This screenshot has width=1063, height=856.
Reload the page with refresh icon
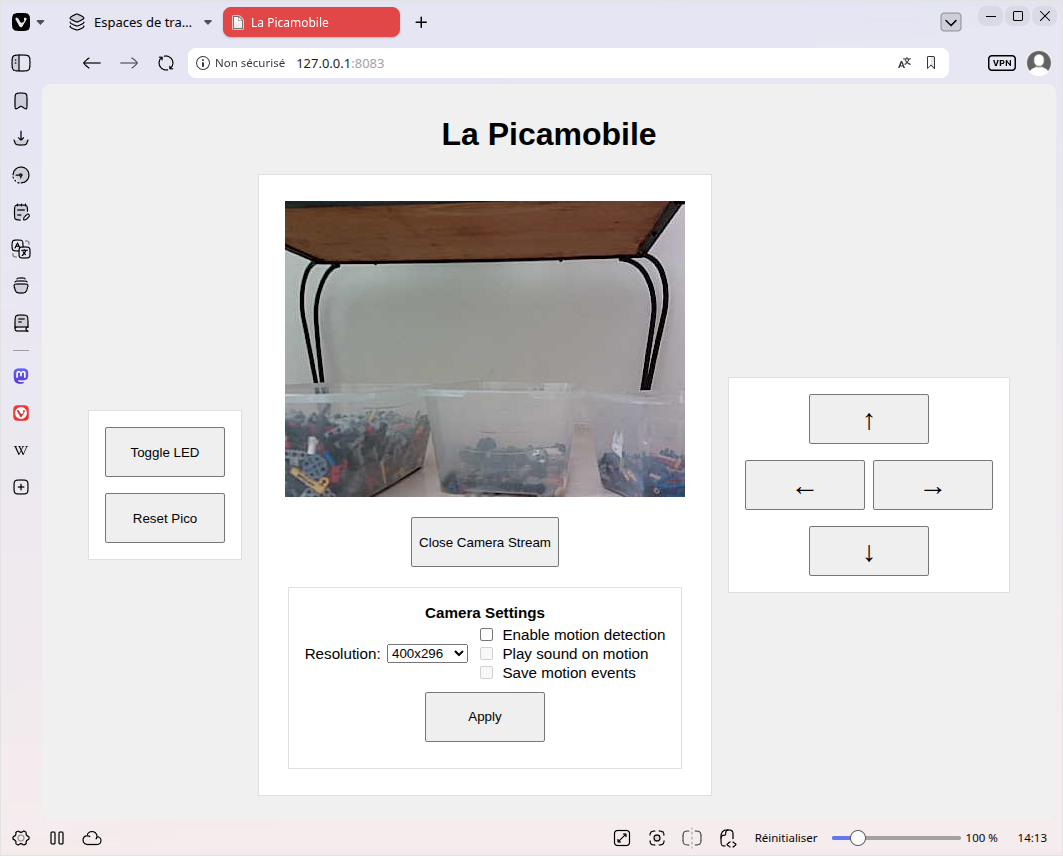coord(166,63)
